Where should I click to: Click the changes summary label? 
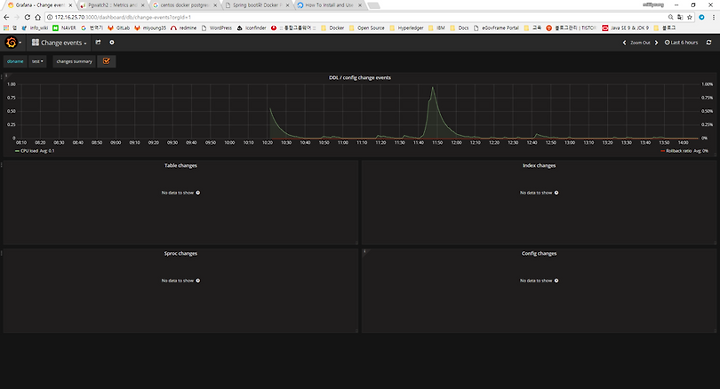click(x=74, y=61)
